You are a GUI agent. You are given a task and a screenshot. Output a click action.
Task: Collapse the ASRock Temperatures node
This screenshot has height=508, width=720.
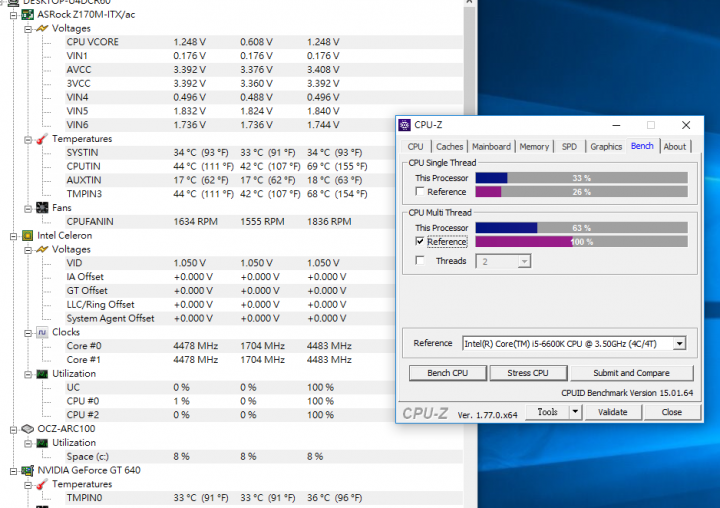28,139
